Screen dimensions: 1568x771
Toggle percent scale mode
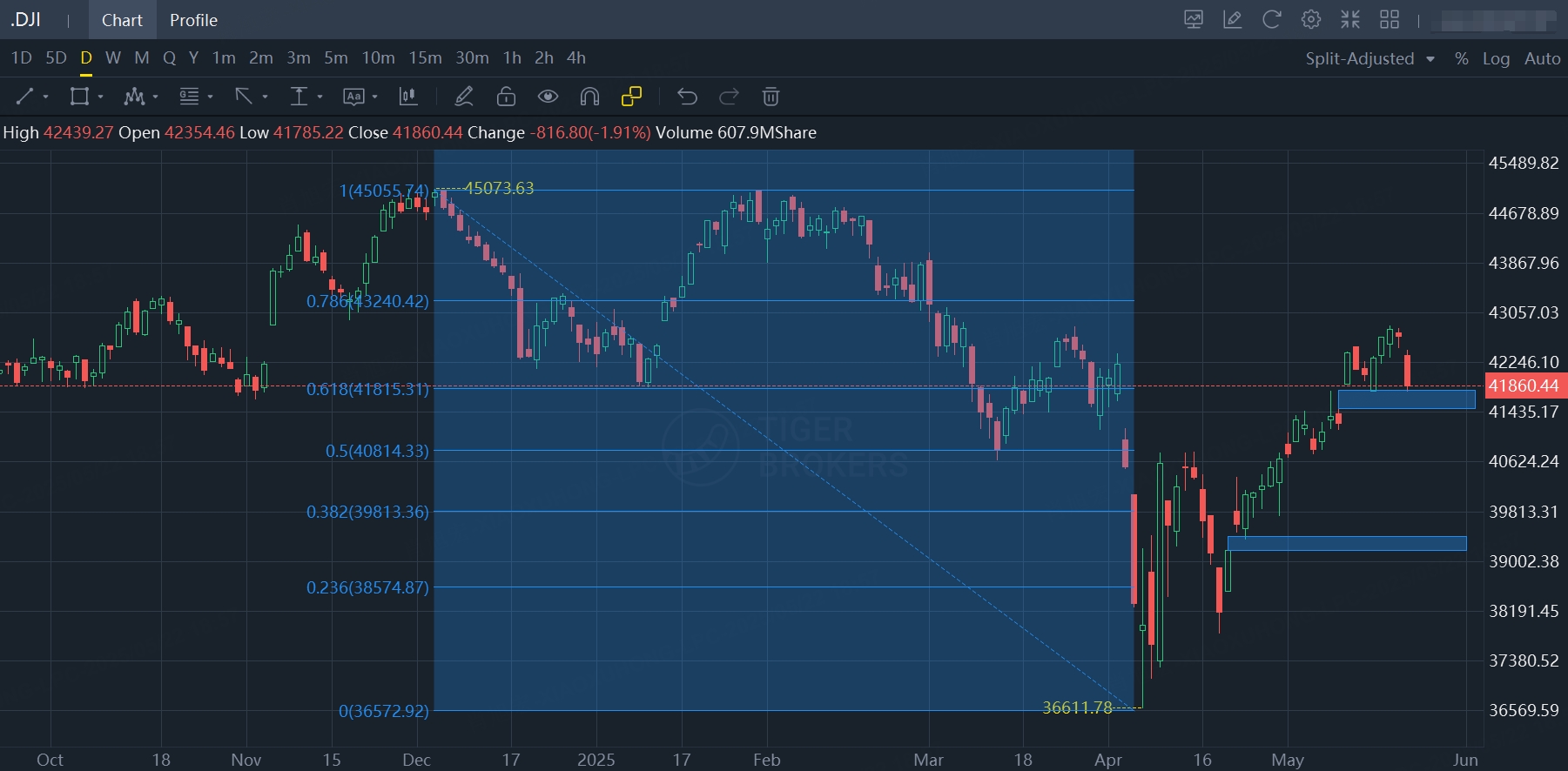1461,58
